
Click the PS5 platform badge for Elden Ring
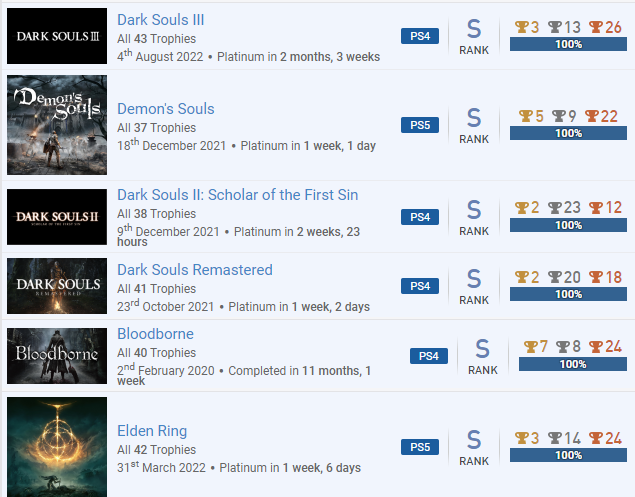click(420, 447)
